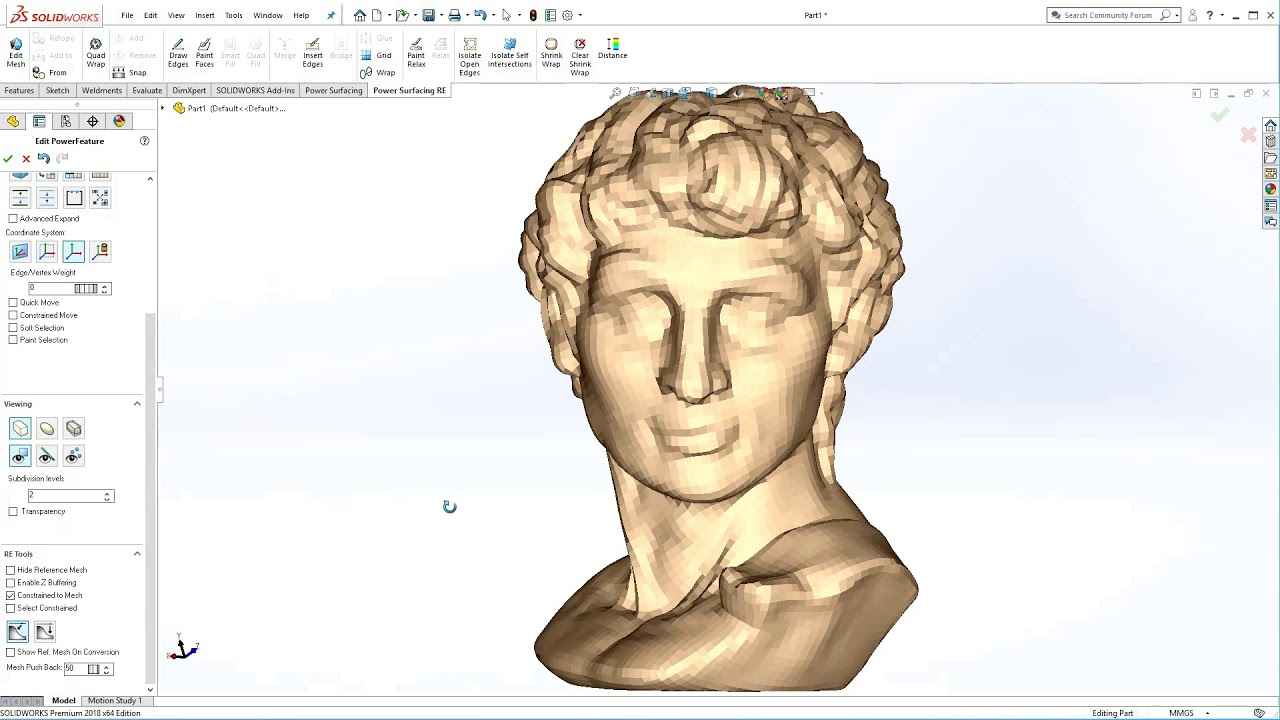
Task: Enable Hide Reference Mesh checkbox
Action: click(11, 570)
